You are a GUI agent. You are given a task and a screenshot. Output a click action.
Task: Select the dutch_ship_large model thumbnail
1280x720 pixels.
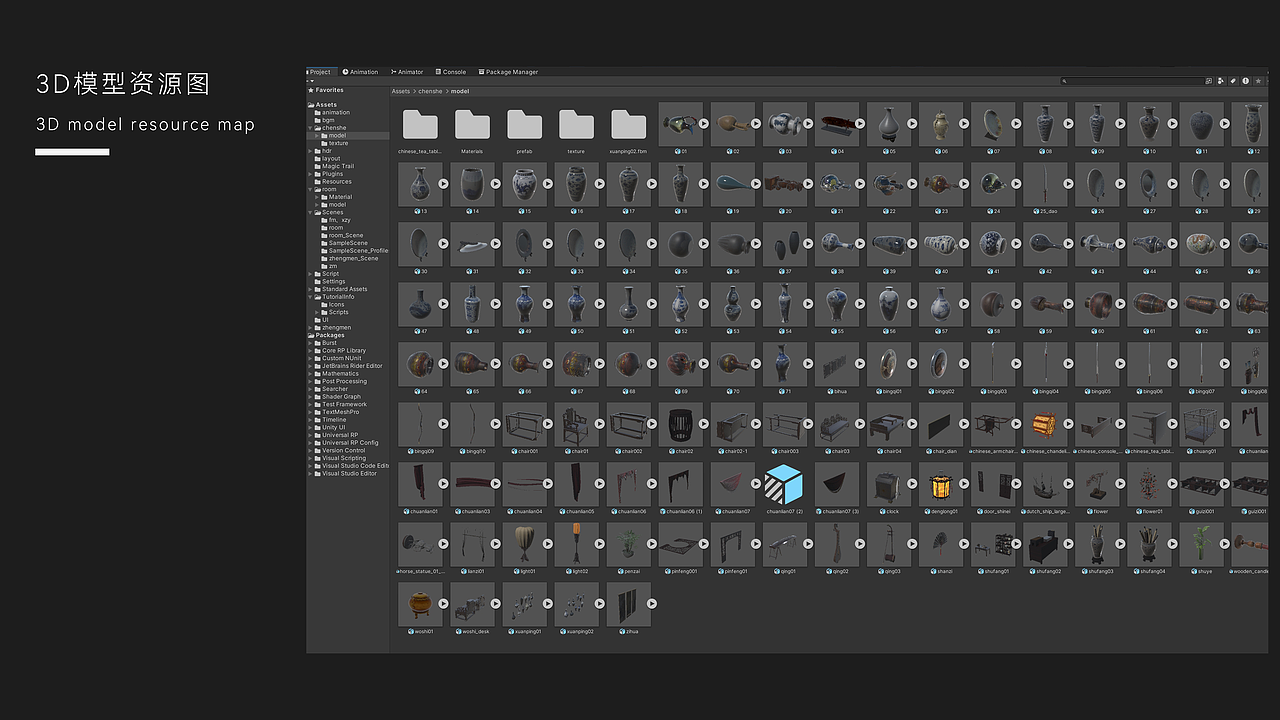click(1044, 485)
